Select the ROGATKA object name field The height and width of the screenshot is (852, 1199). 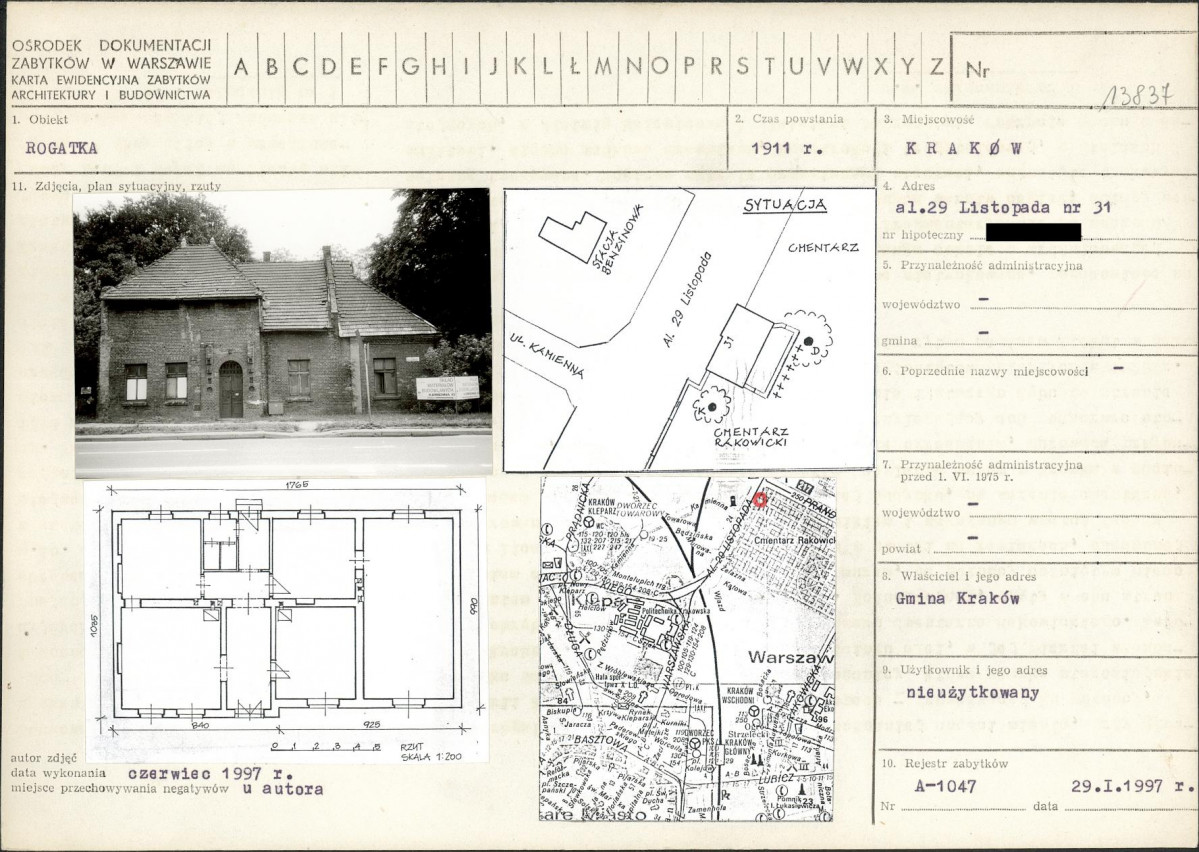(62, 148)
